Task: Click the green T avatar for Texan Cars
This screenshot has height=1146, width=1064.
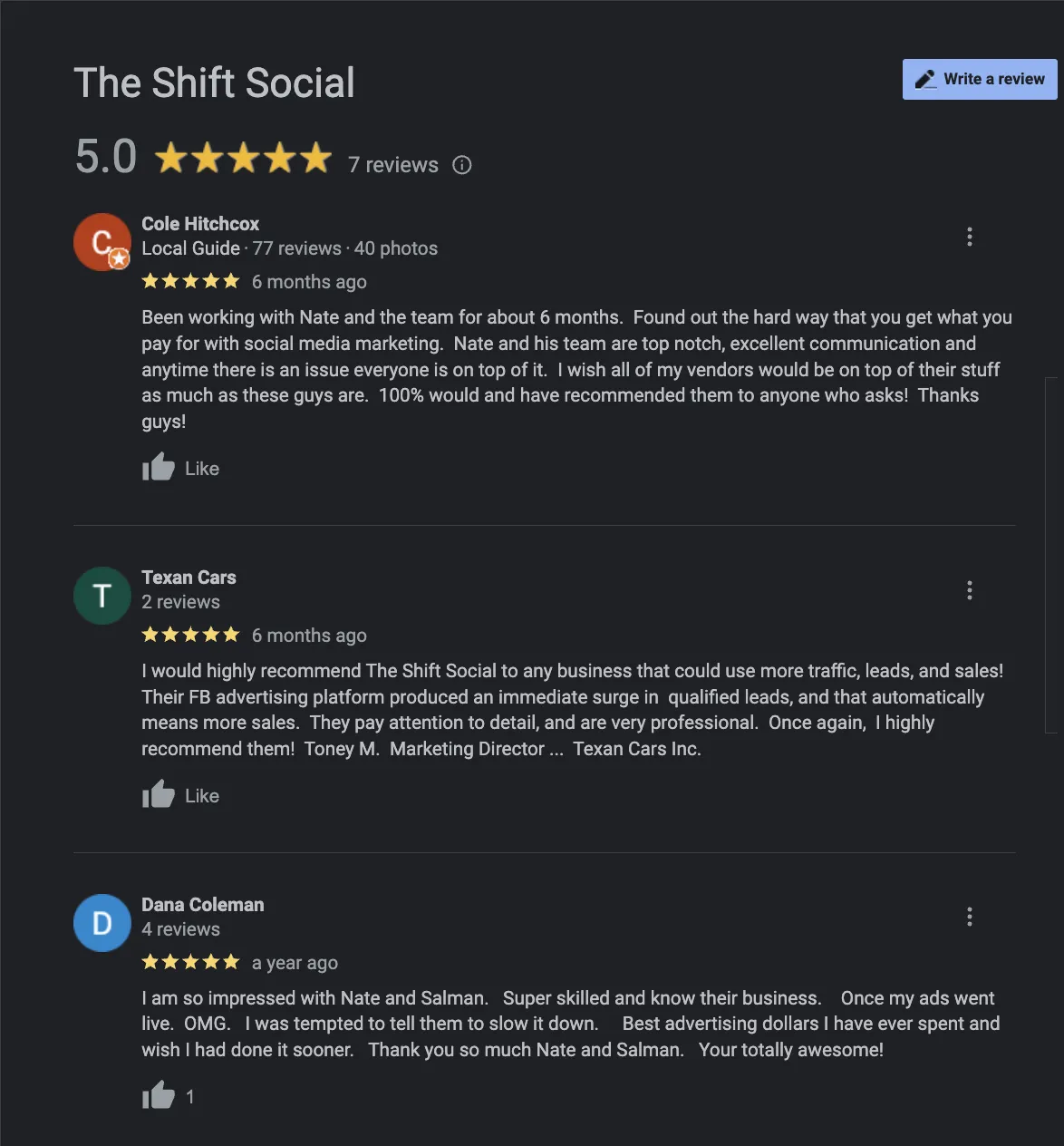Action: coord(102,596)
